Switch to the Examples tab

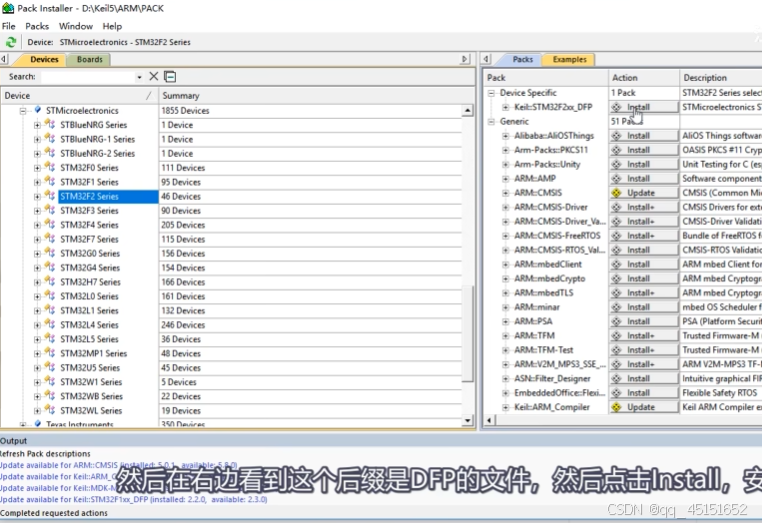point(570,59)
